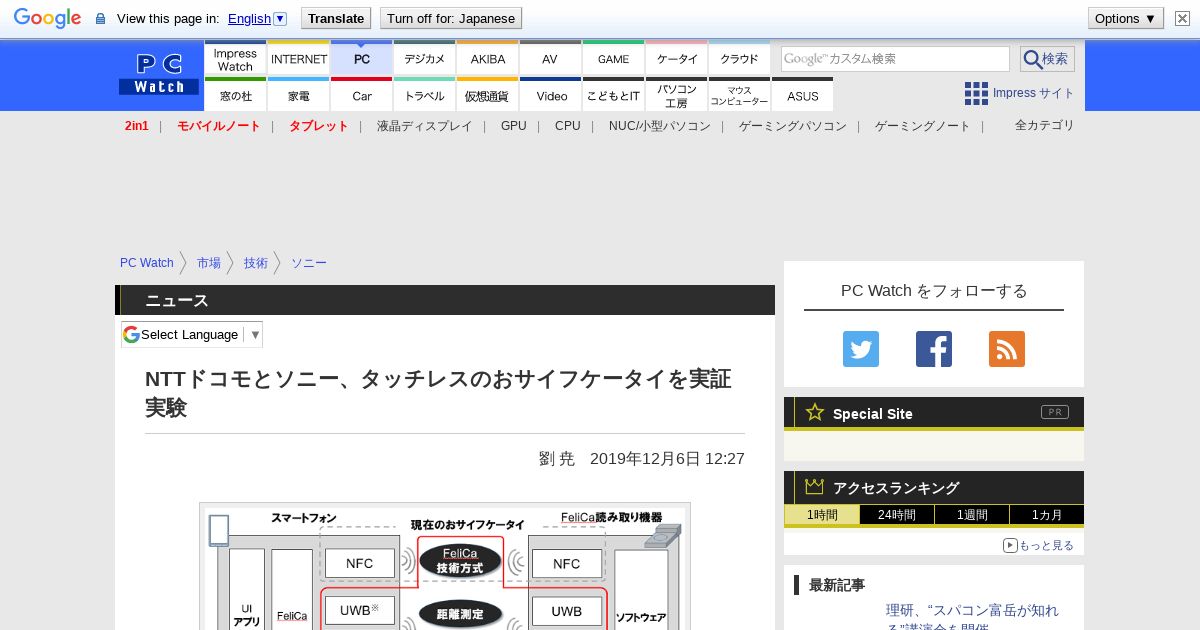Image resolution: width=1200 pixels, height=630 pixels.
Task: Open the クラウド navigation tab
Action: point(740,59)
